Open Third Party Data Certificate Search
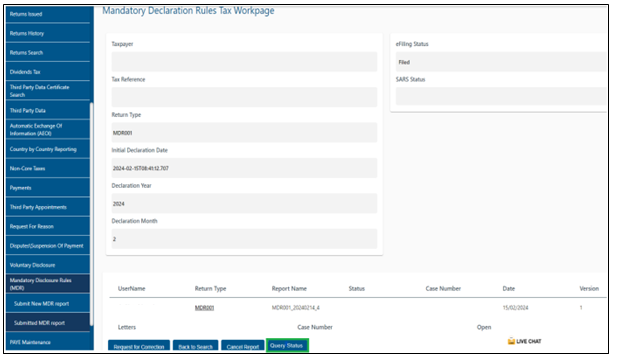This screenshot has width=622, height=362. click(48, 91)
